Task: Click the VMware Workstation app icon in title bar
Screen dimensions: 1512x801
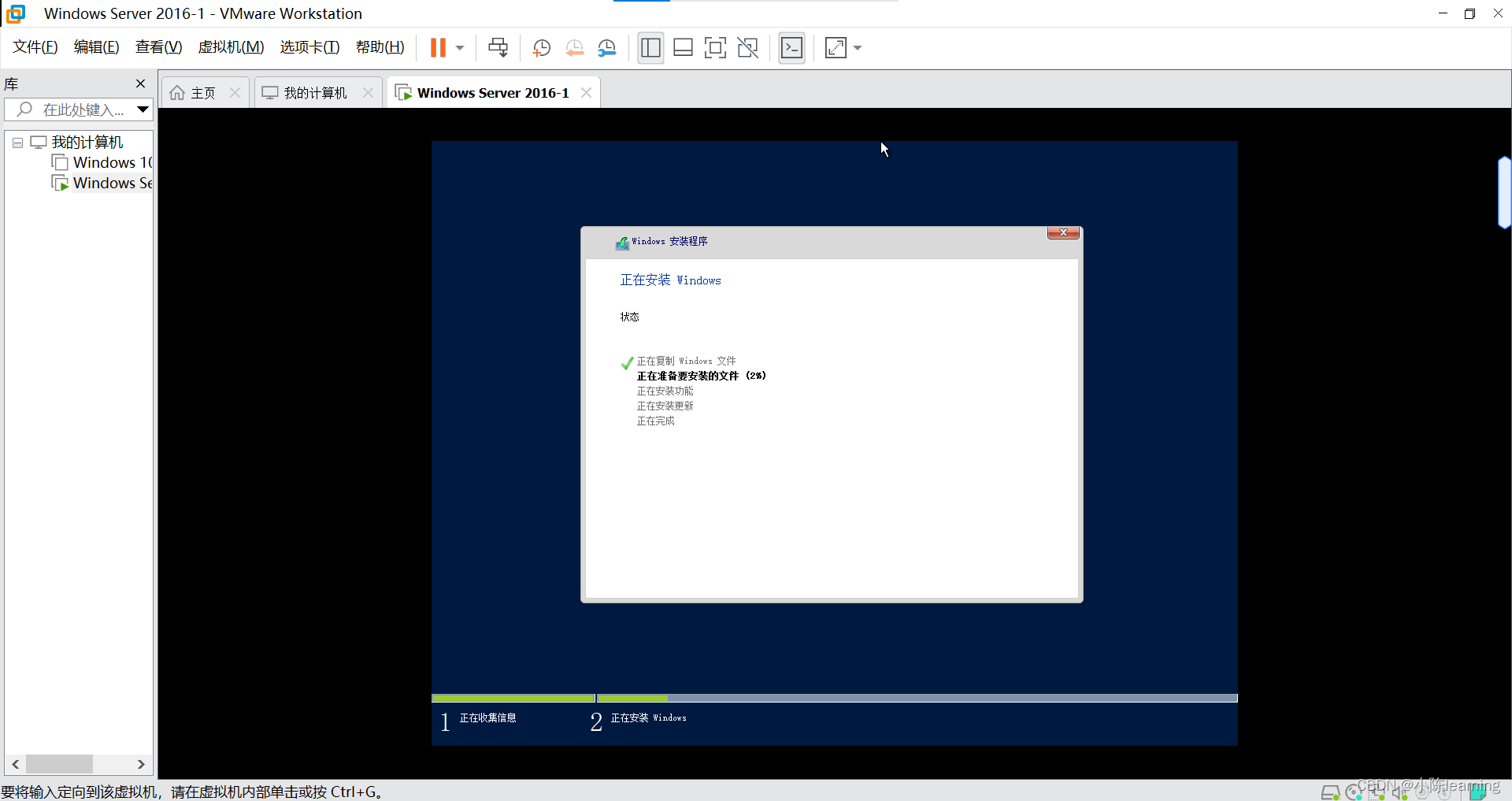Action: pos(16,13)
